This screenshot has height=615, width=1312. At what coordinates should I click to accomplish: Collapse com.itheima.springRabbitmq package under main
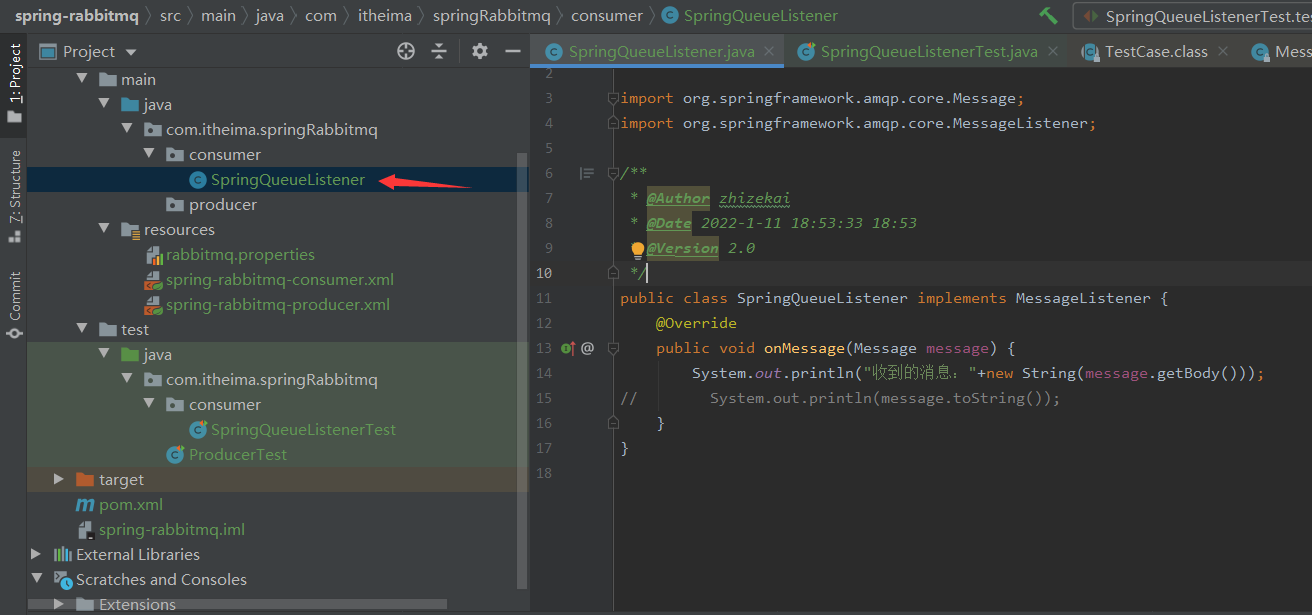(x=126, y=129)
